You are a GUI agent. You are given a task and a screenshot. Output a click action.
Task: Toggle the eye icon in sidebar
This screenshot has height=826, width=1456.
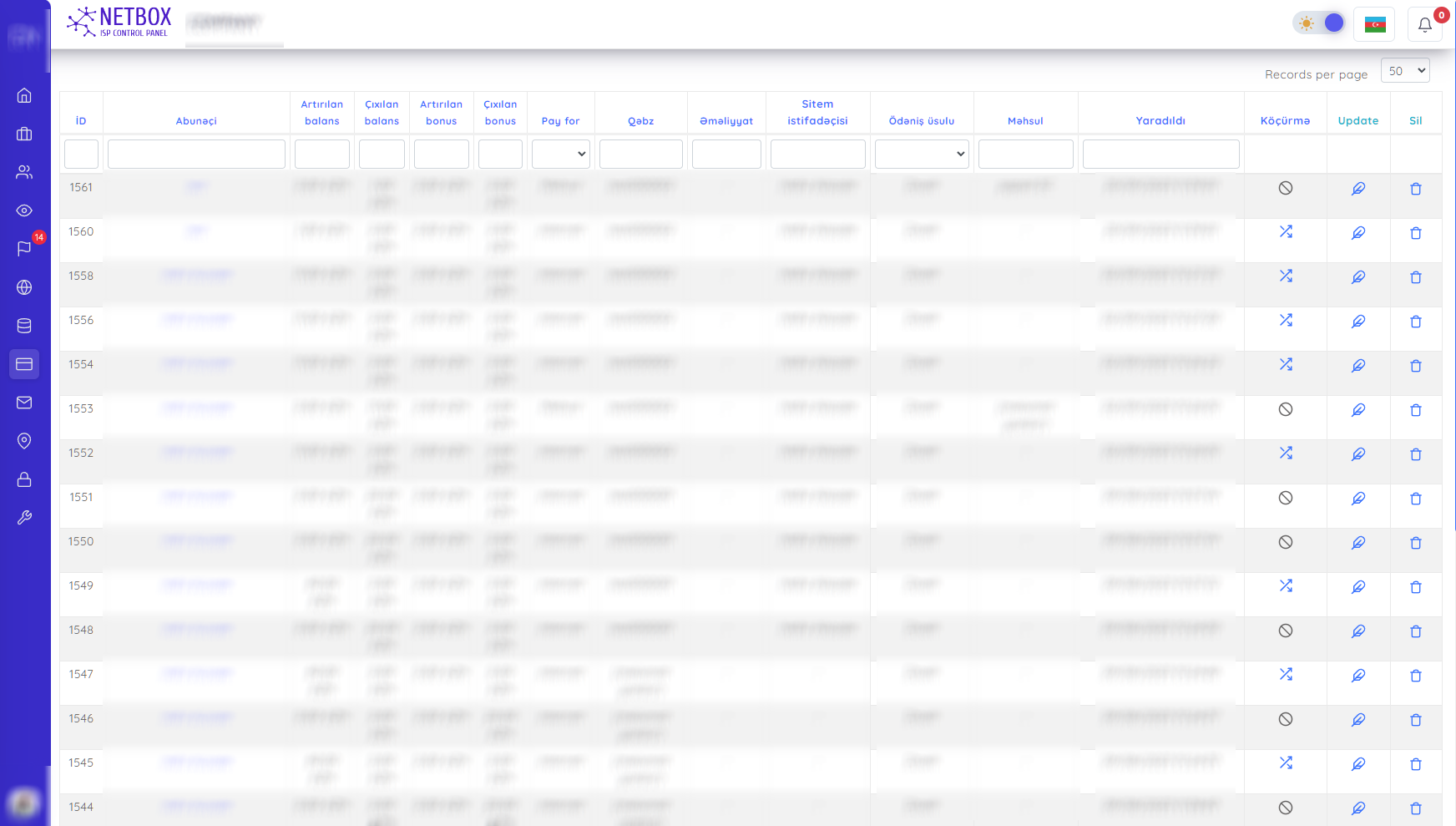coord(24,210)
